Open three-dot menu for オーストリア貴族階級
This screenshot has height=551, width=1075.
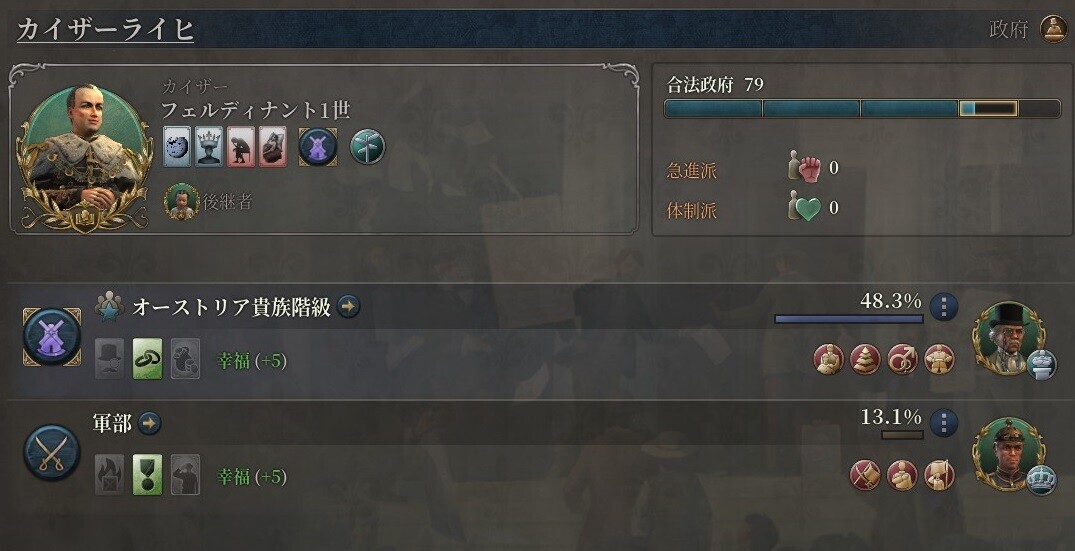[943, 307]
